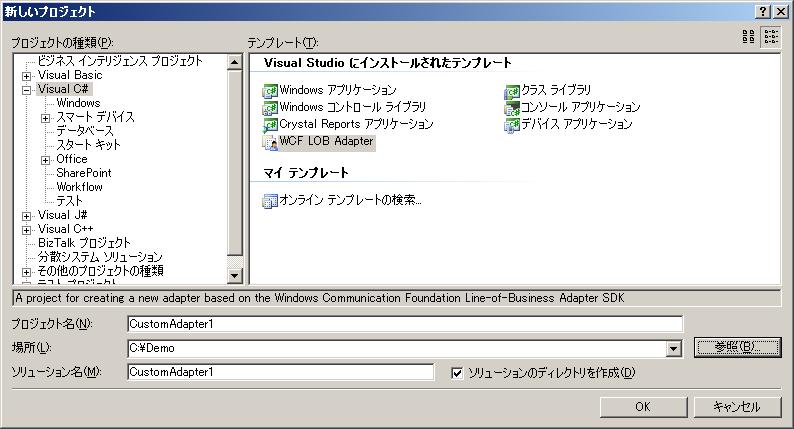Click the project types scroll down arrow

click(234, 276)
